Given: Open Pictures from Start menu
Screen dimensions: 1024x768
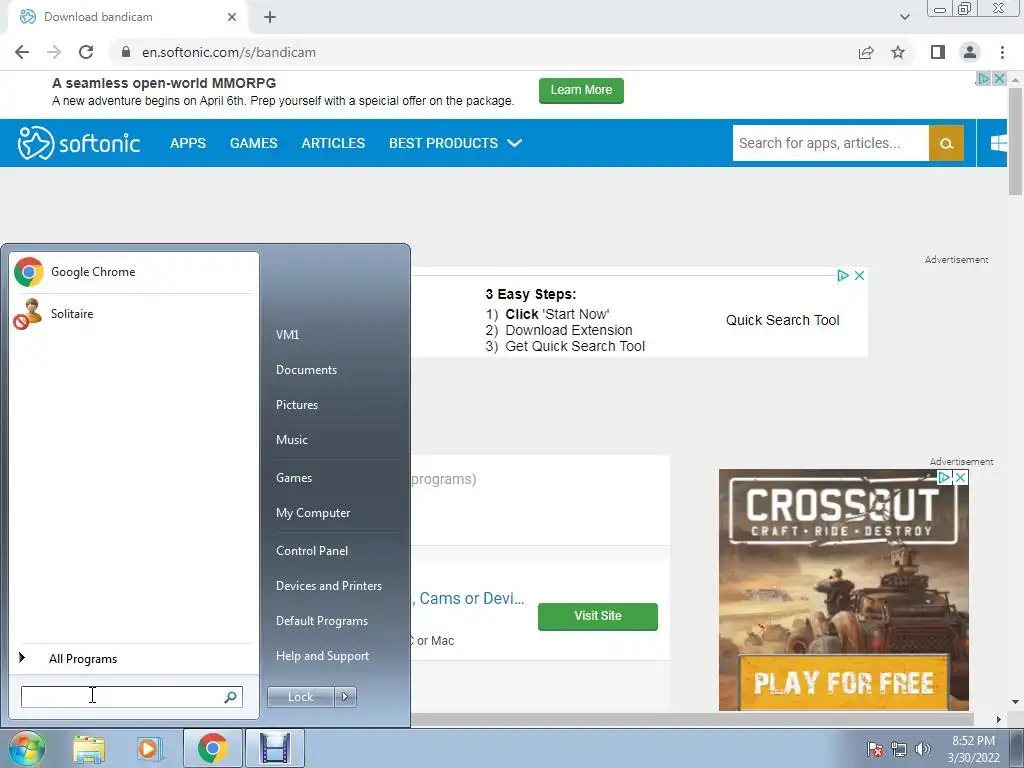Looking at the screenshot, I should tap(297, 405).
